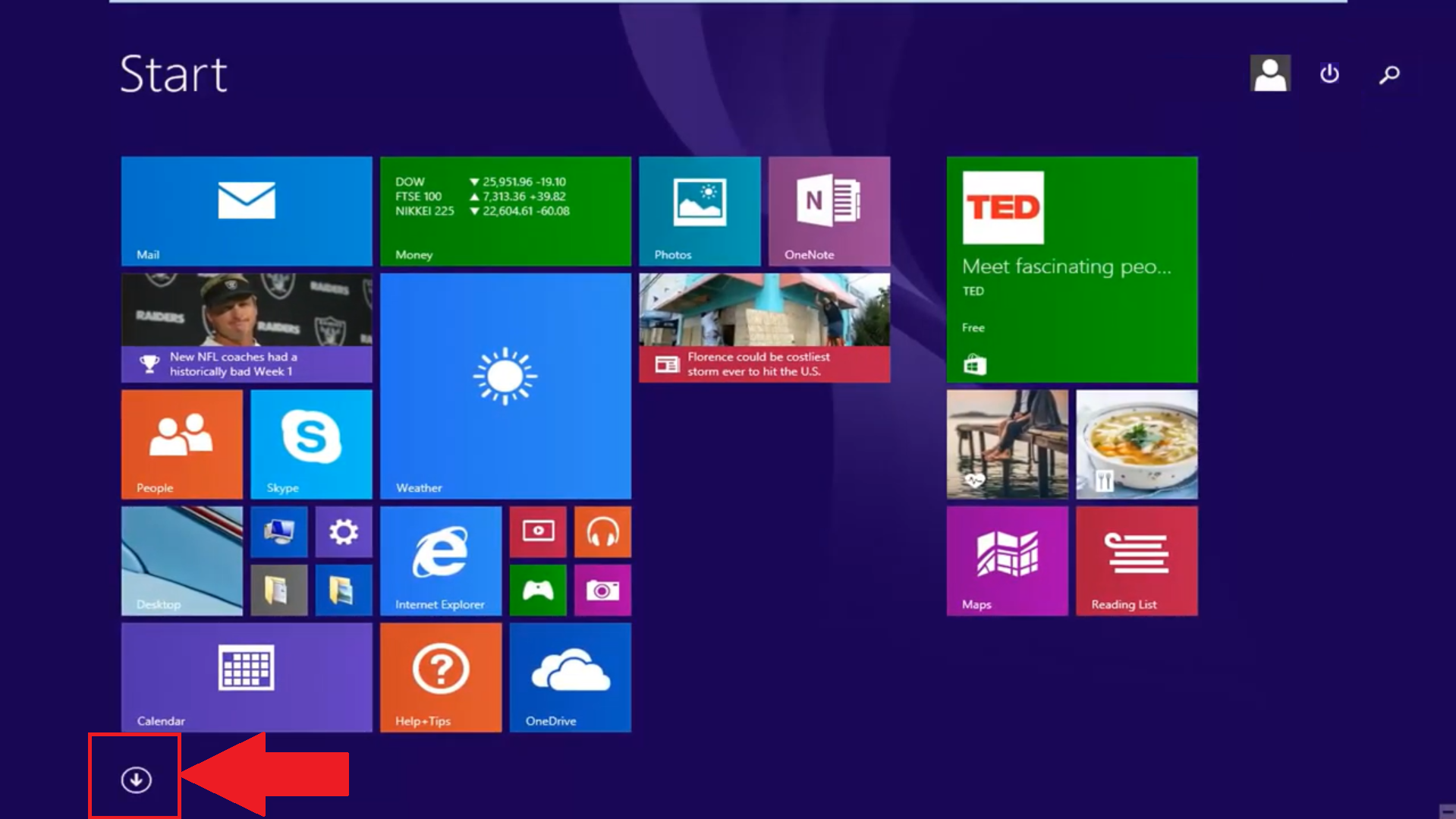This screenshot has height=819, width=1456.
Task: Open PC settings gear tile
Action: [x=344, y=532]
